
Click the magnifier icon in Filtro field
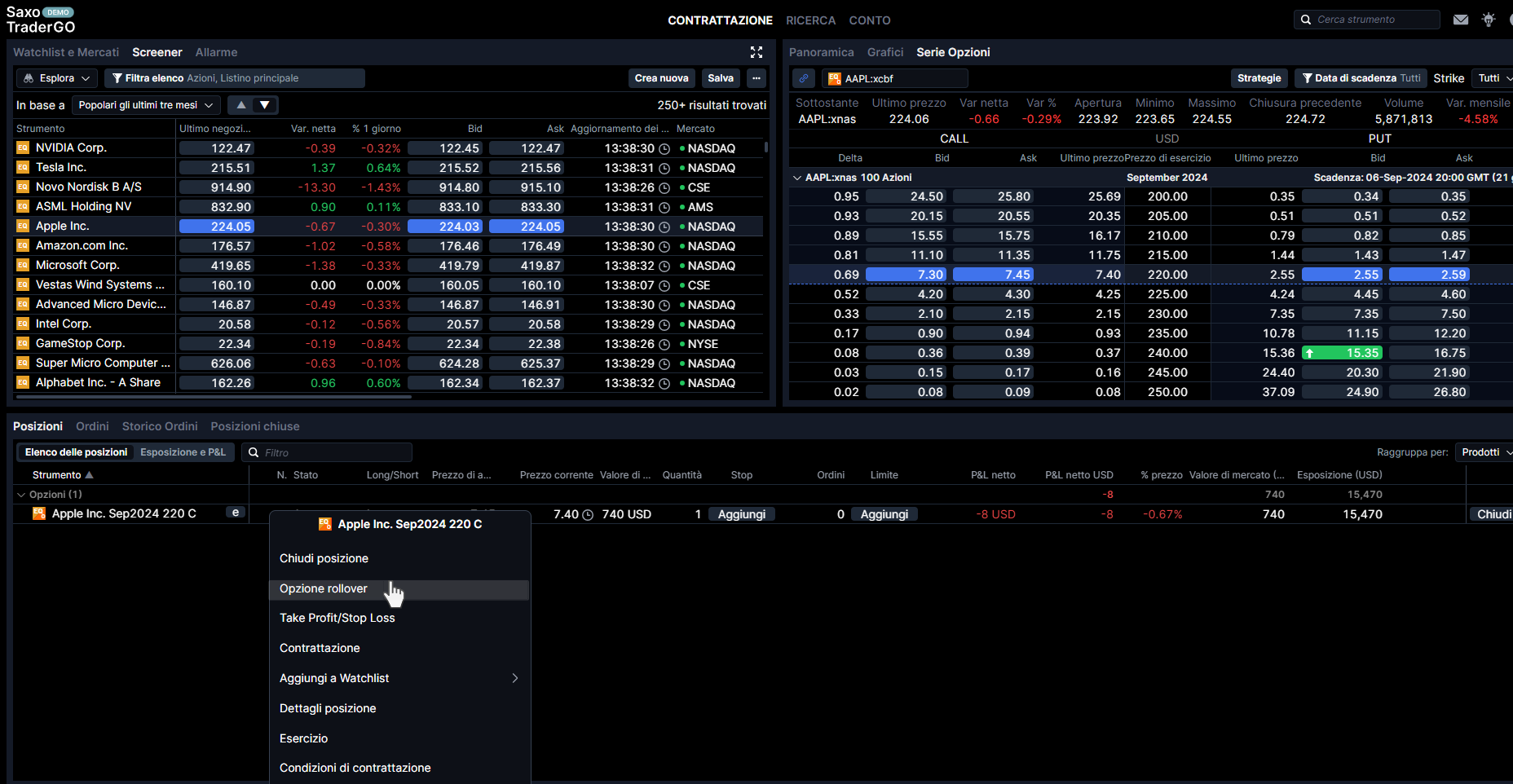[x=254, y=452]
